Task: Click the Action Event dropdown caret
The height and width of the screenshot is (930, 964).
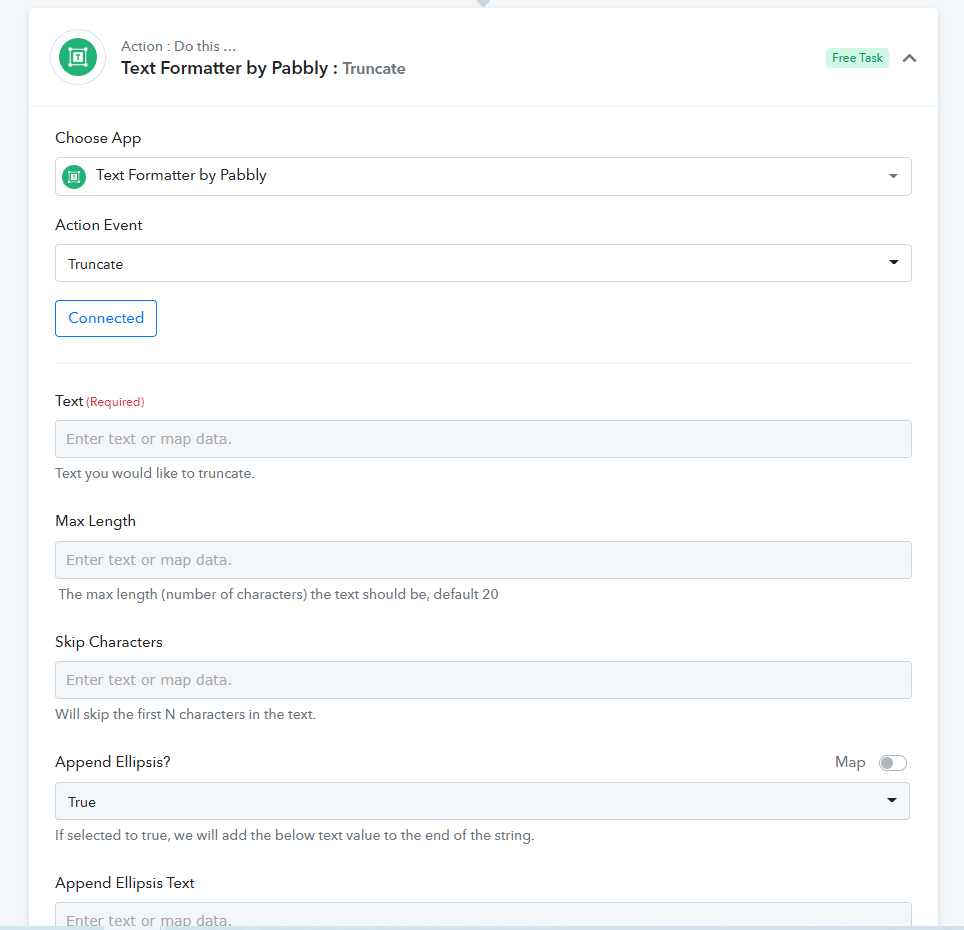Action: click(x=894, y=262)
